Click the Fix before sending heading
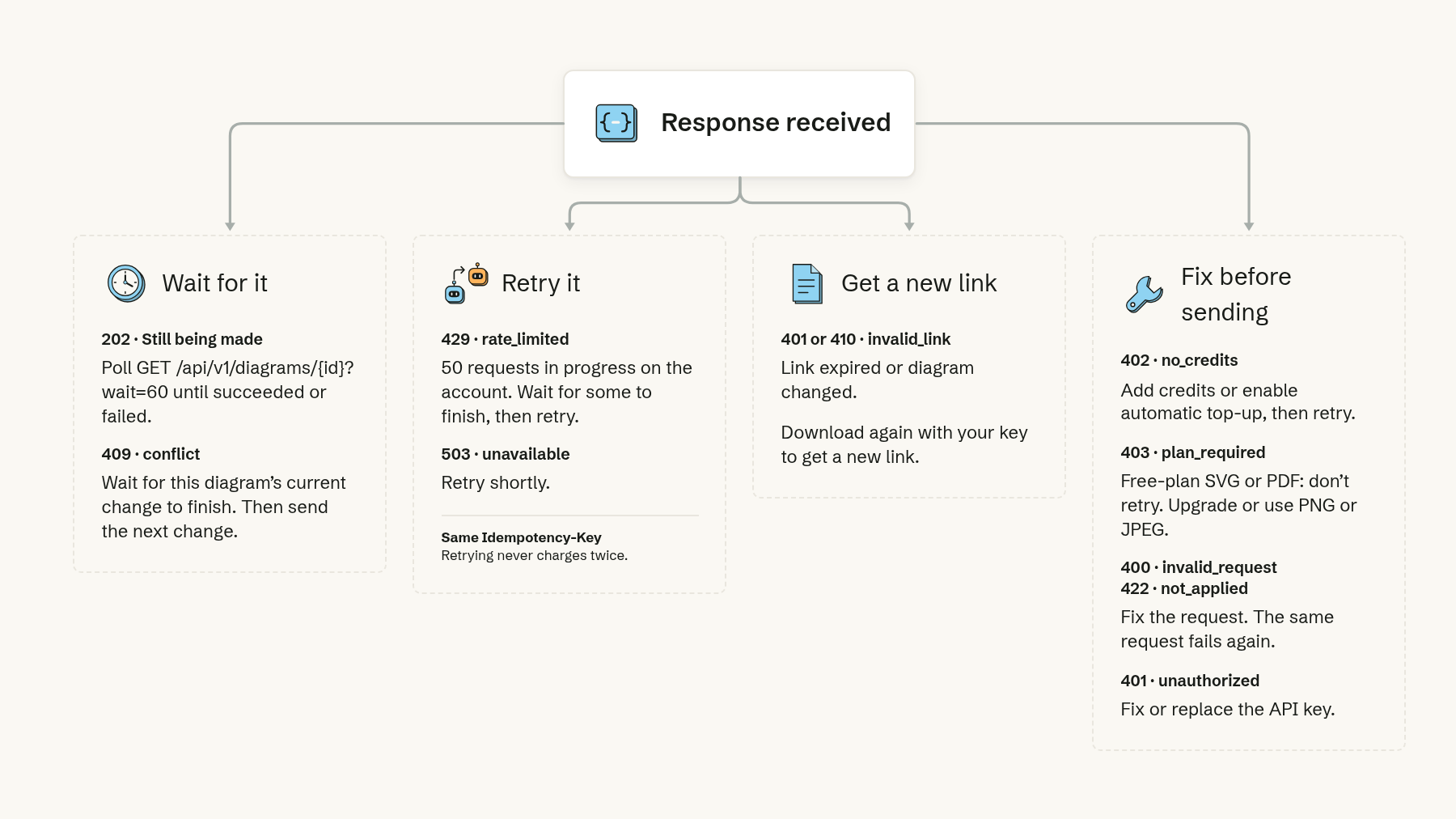This screenshot has width=1456, height=819. coord(1236,295)
